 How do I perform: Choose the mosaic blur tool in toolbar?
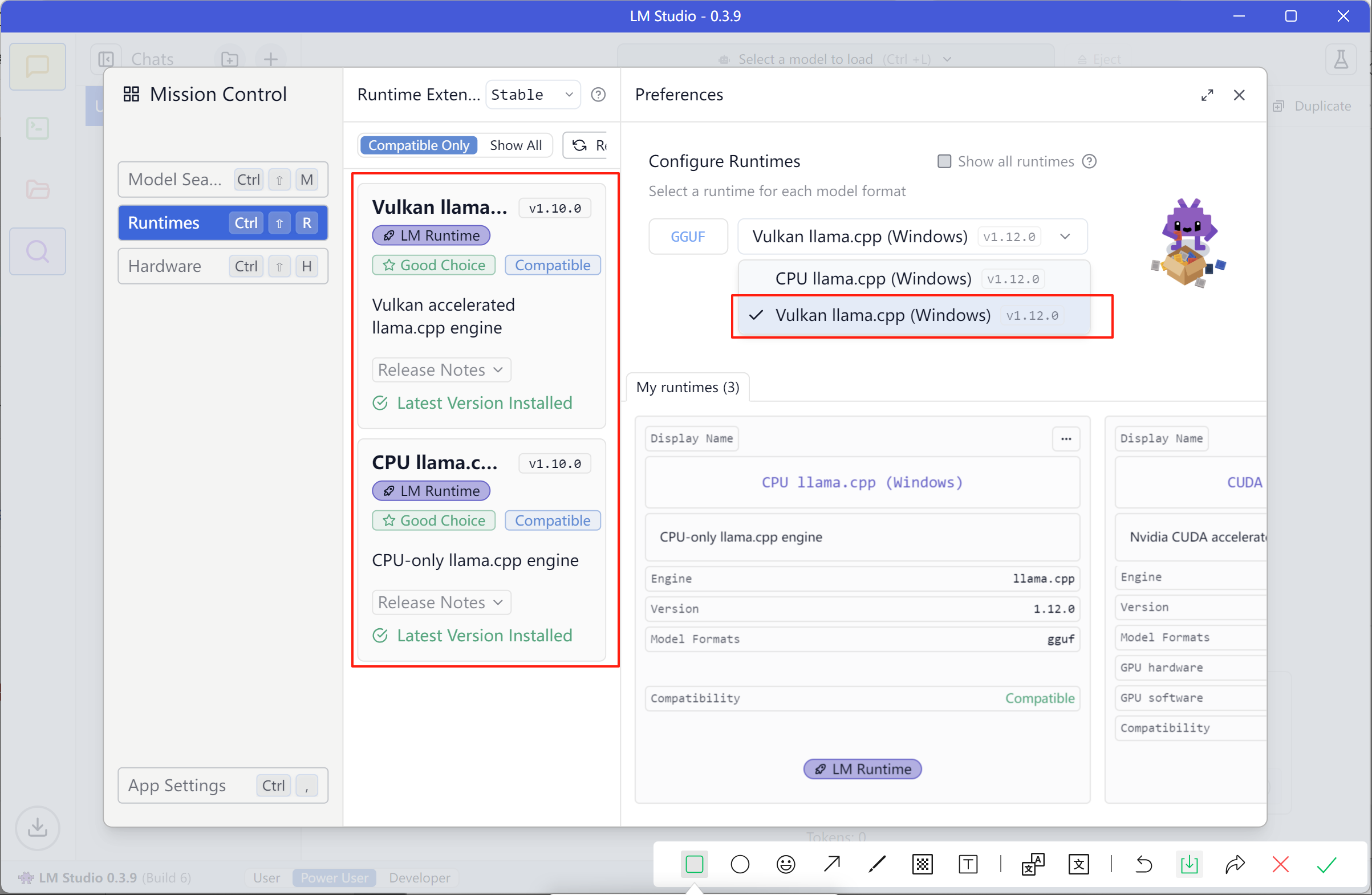922,864
